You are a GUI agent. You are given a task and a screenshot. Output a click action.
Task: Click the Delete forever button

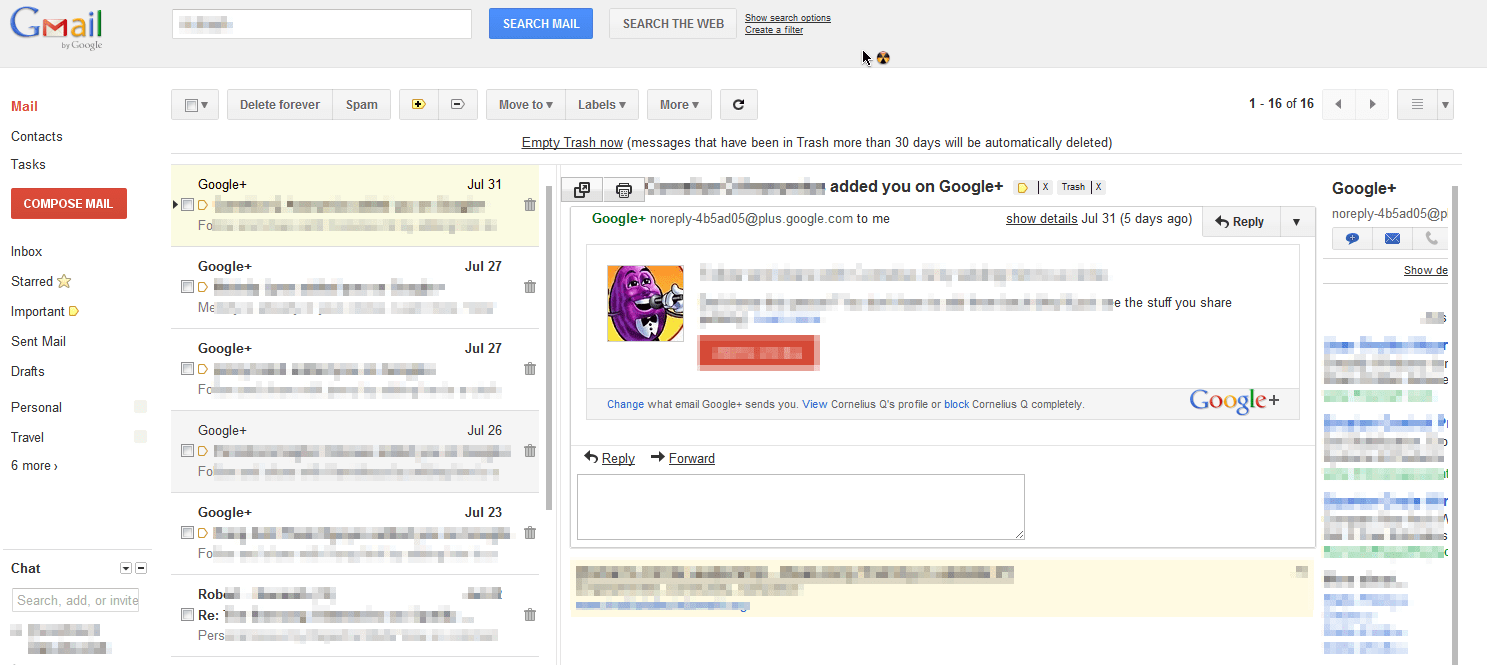coord(280,105)
